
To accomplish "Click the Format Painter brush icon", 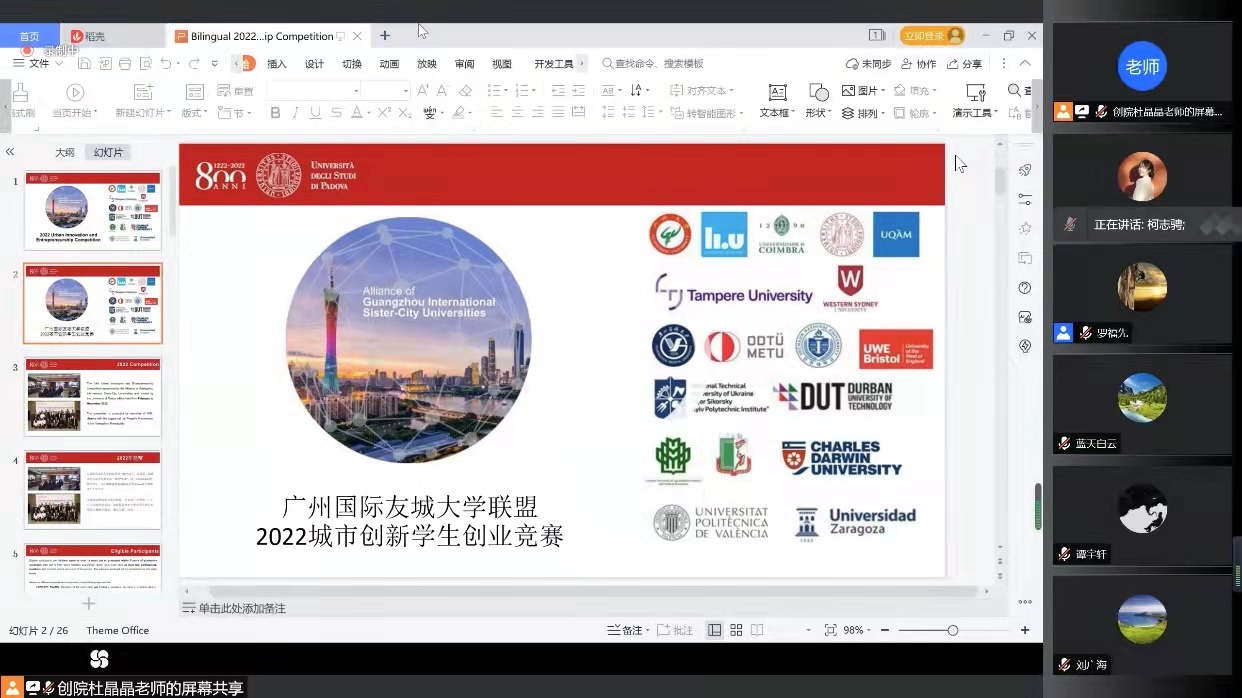I will pyautogui.click(x=21, y=92).
